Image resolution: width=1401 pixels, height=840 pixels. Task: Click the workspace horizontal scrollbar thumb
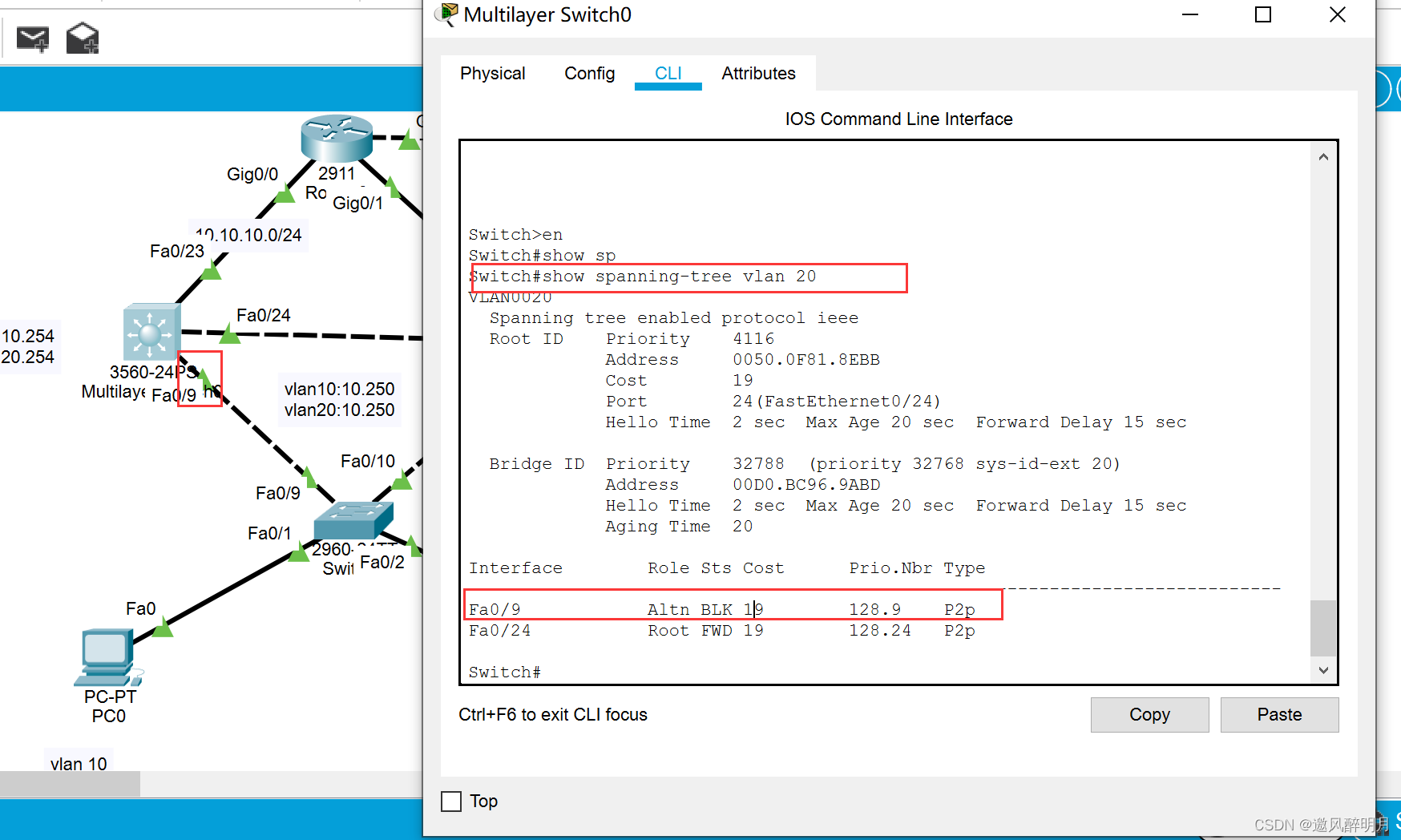tap(70, 783)
